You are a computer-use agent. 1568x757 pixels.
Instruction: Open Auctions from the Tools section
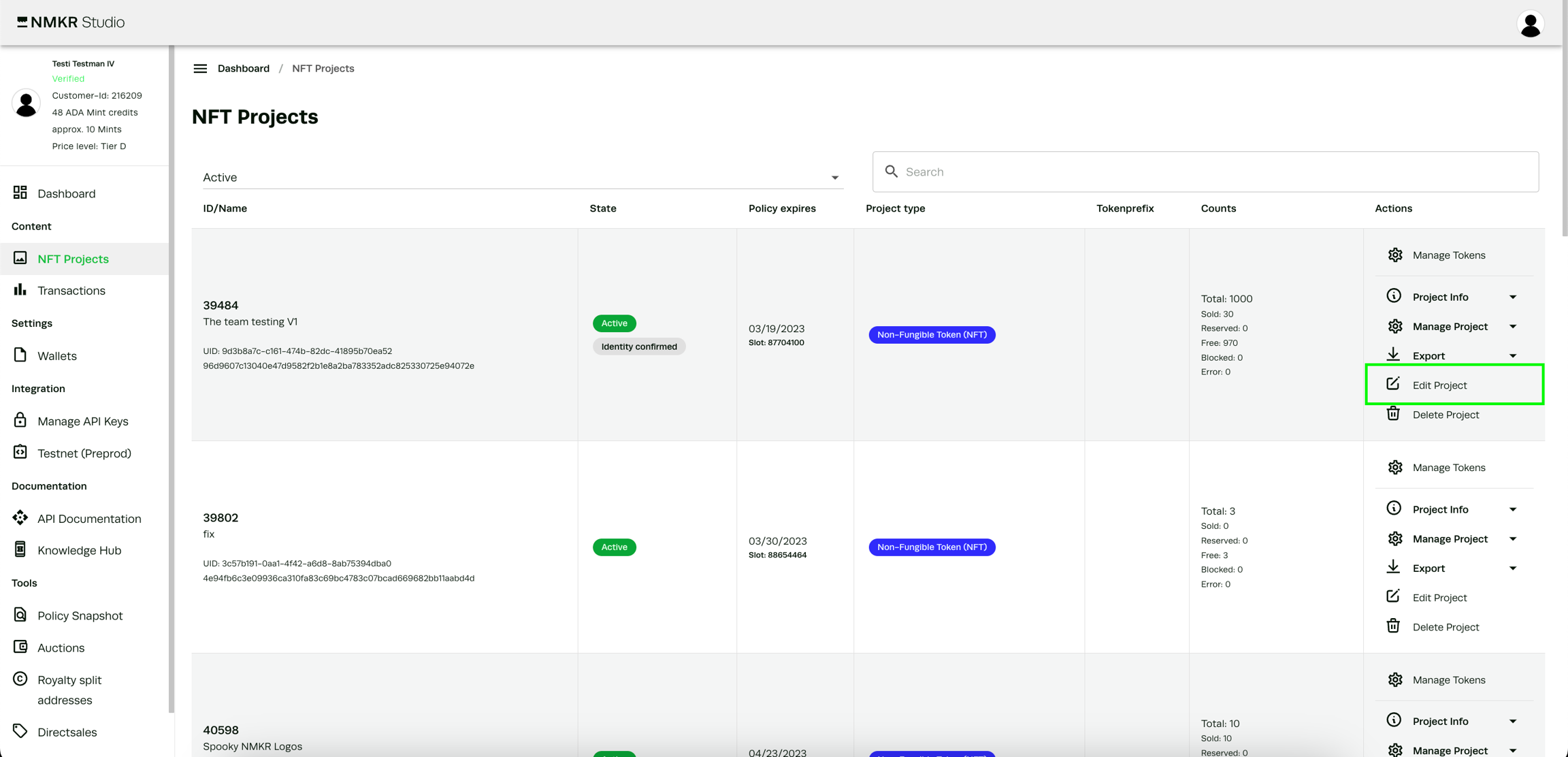click(61, 647)
